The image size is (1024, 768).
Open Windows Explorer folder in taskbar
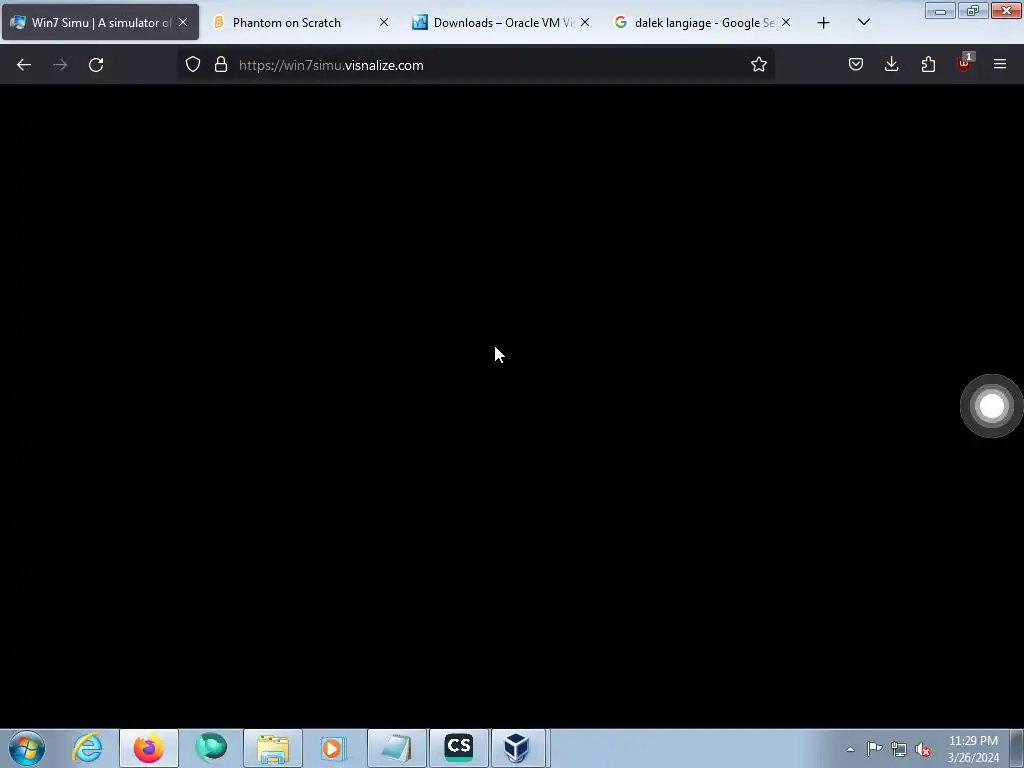click(273, 748)
